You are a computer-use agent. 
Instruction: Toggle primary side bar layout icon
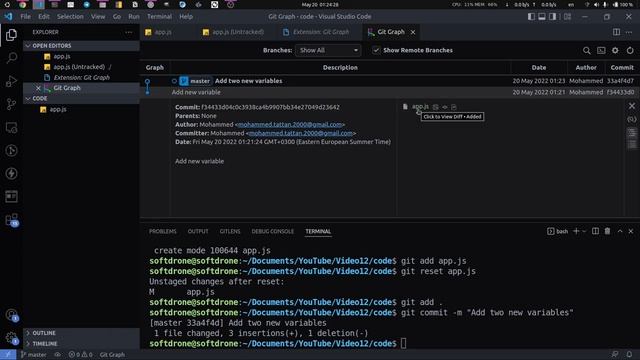point(531,17)
